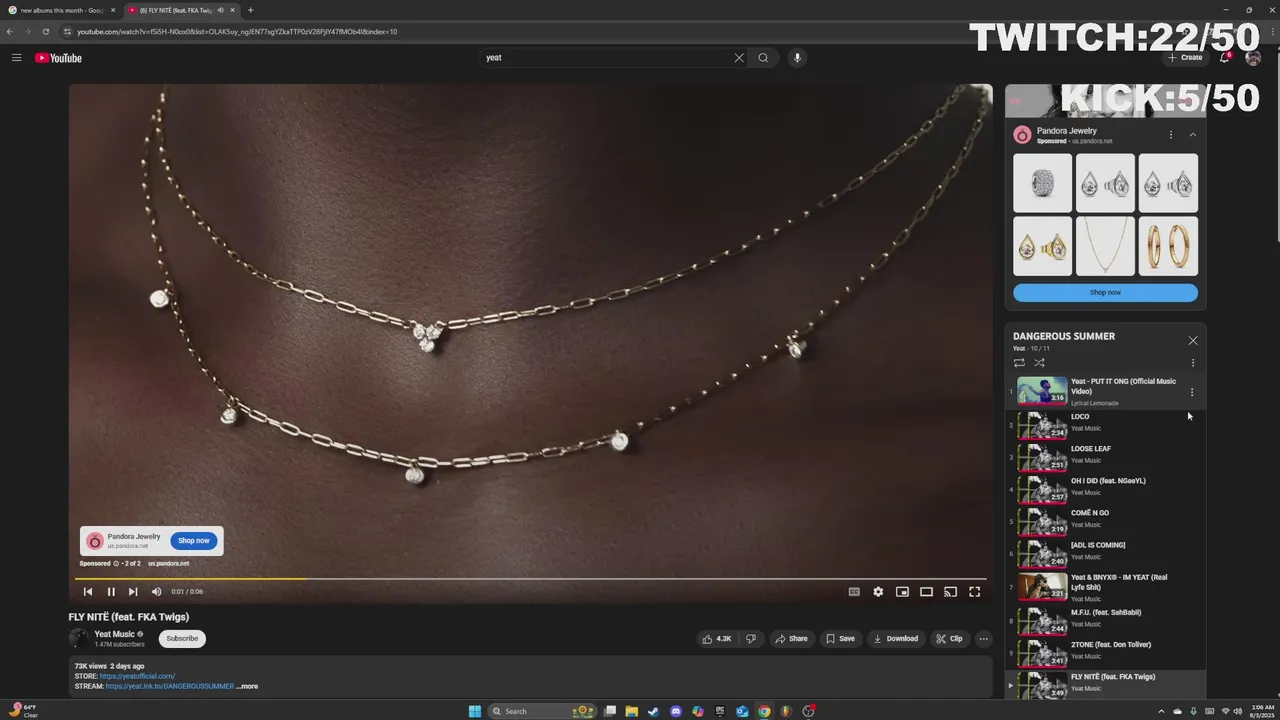1280x720 pixels.
Task: Save the video to a playlist
Action: click(840, 638)
